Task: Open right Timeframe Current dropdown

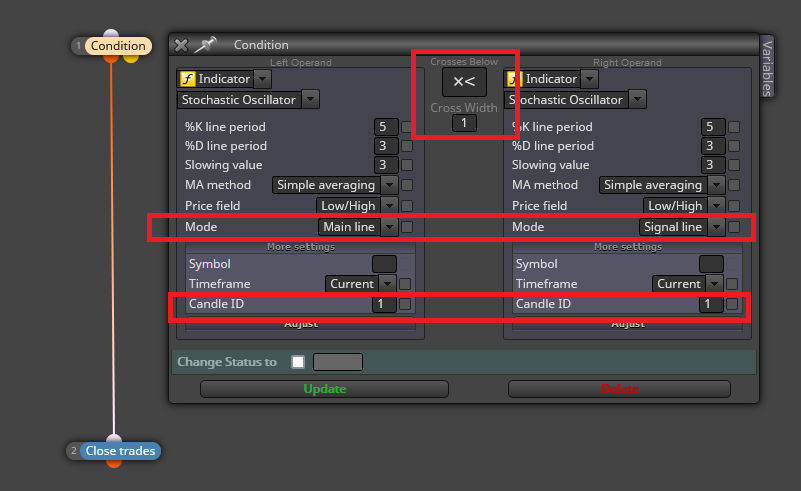Action: click(x=714, y=284)
